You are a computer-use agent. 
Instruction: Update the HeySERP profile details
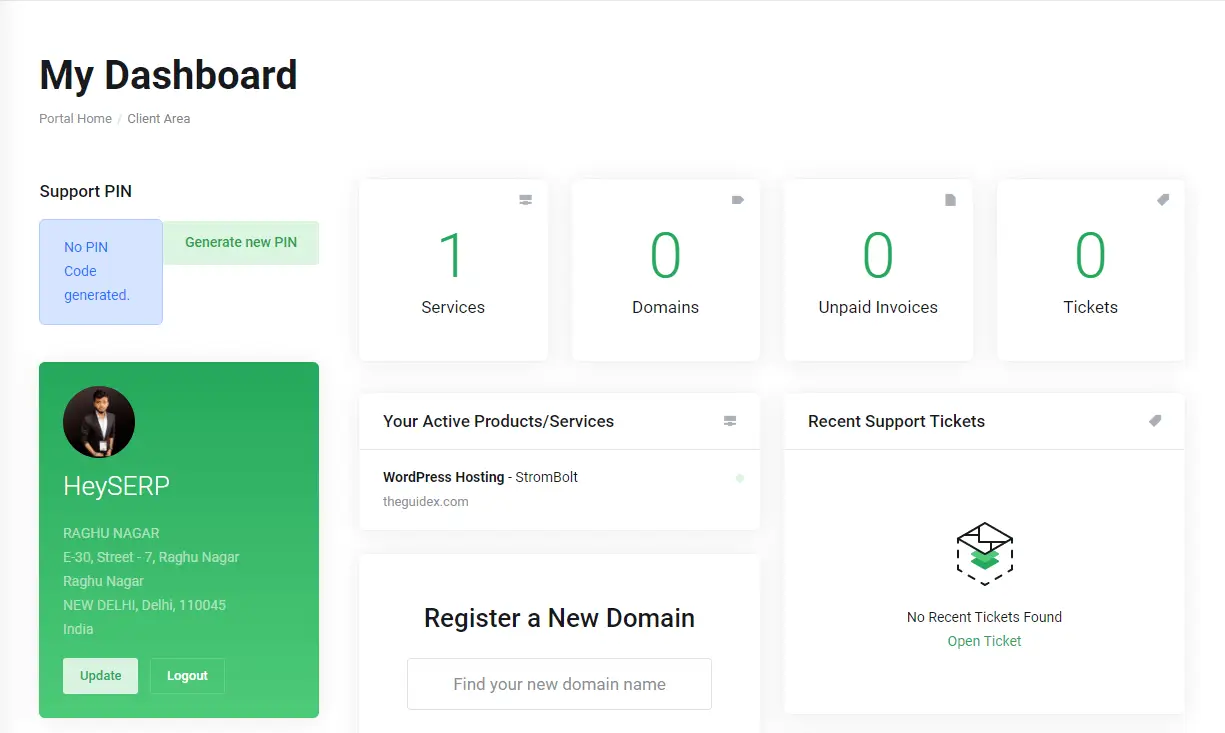[x=100, y=675]
